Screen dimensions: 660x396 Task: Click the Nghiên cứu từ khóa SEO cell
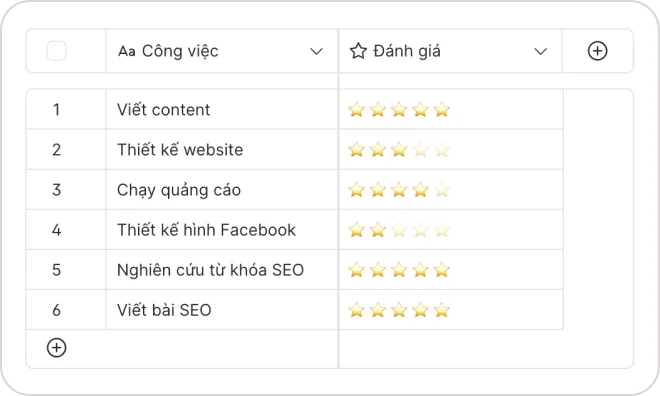point(222,270)
